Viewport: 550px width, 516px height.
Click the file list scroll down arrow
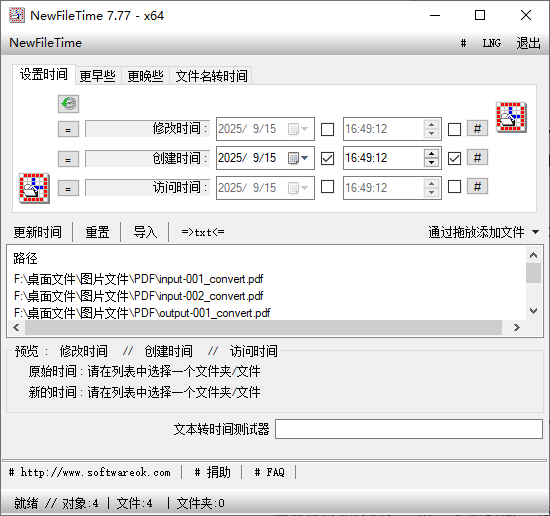click(x=534, y=311)
